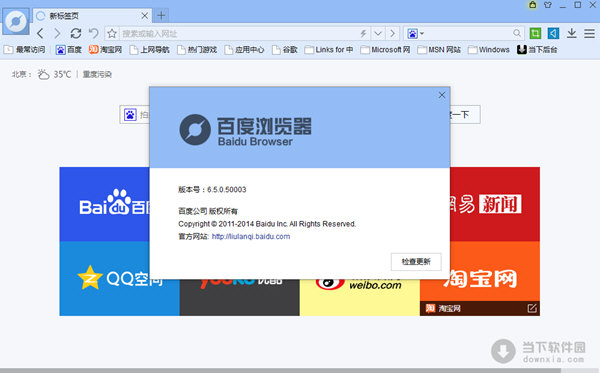Click the 检查更新 button

tap(416, 262)
